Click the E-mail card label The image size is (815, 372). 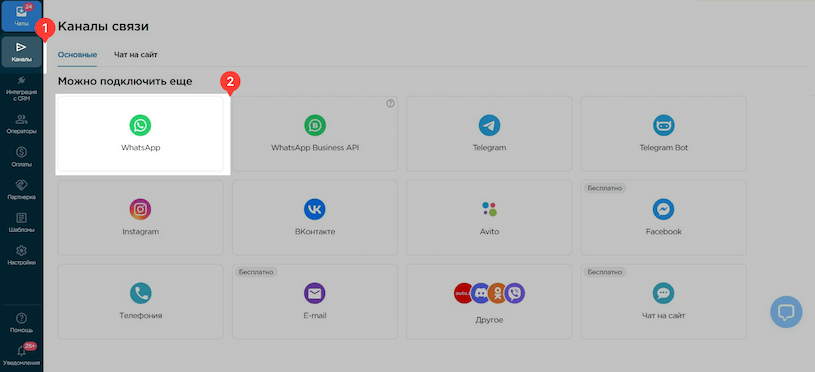[x=315, y=315]
